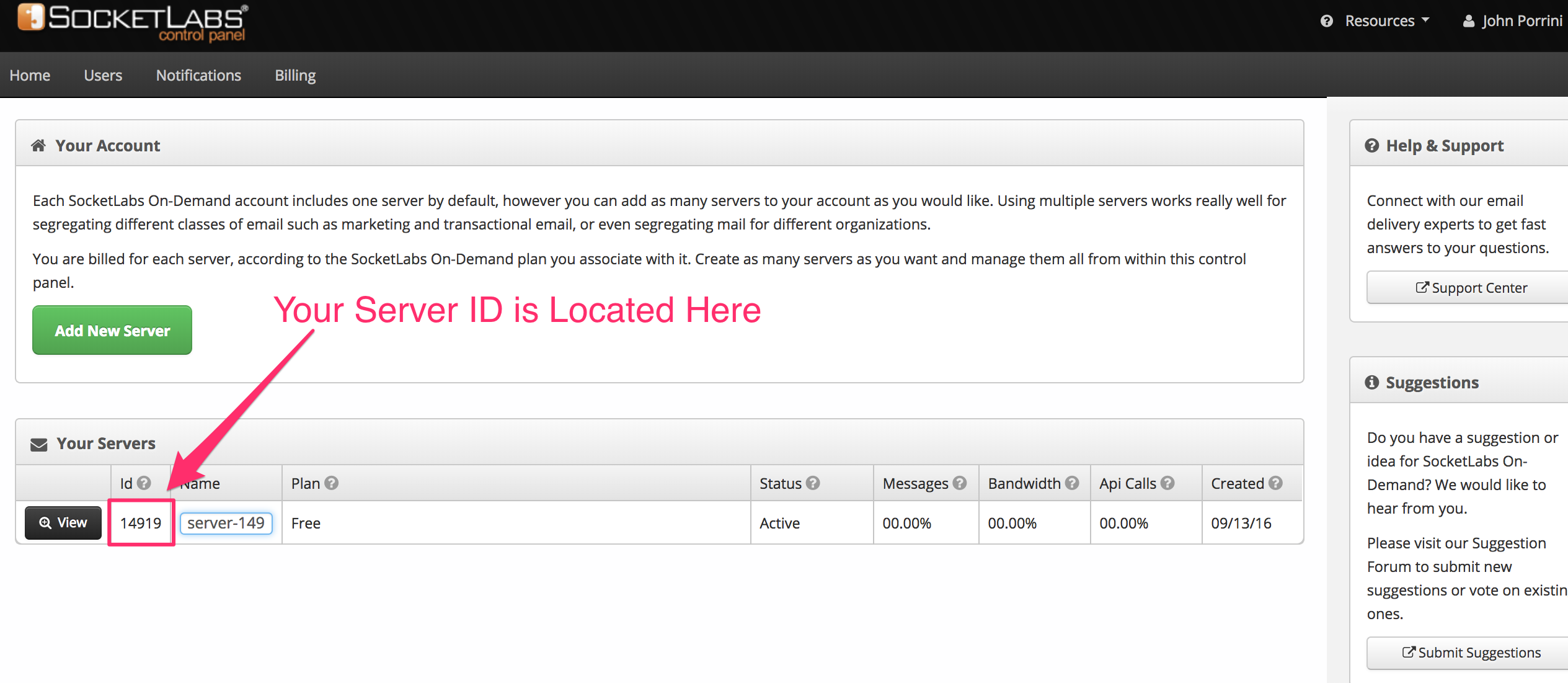The width and height of the screenshot is (1568, 683).
Task: Open the Users menu item
Action: (103, 75)
